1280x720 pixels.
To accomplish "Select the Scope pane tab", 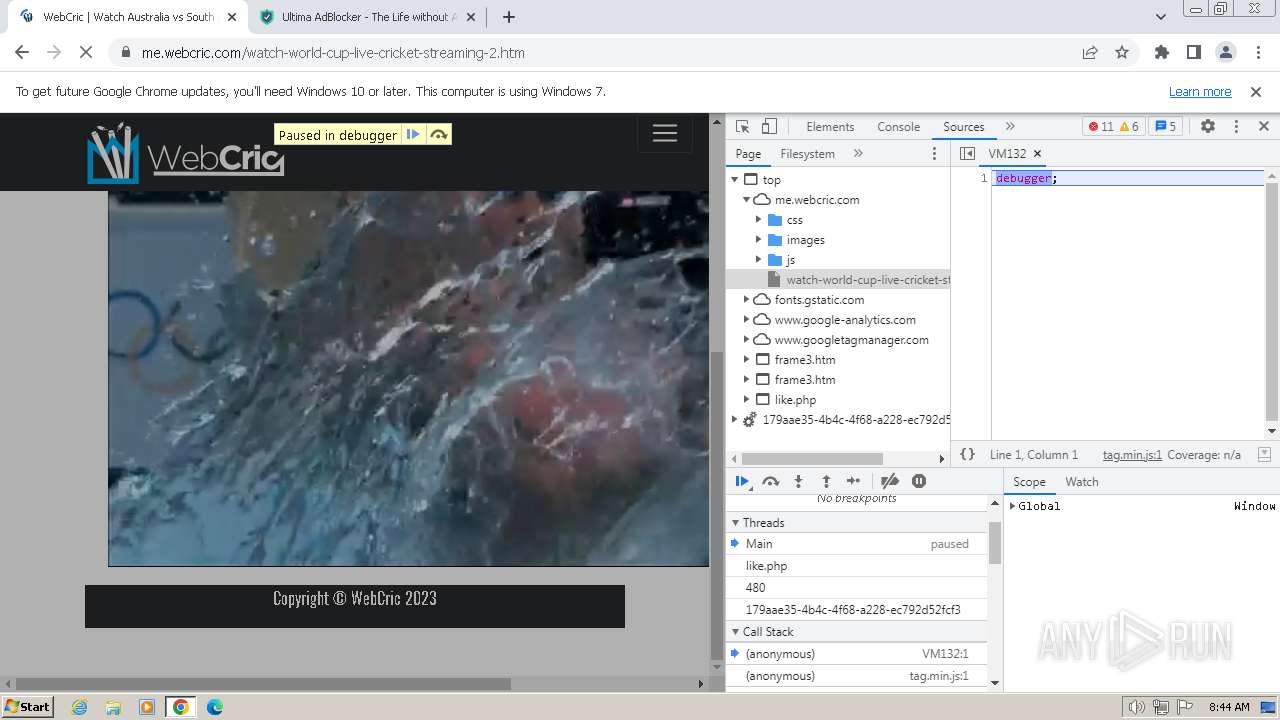I will [1029, 482].
